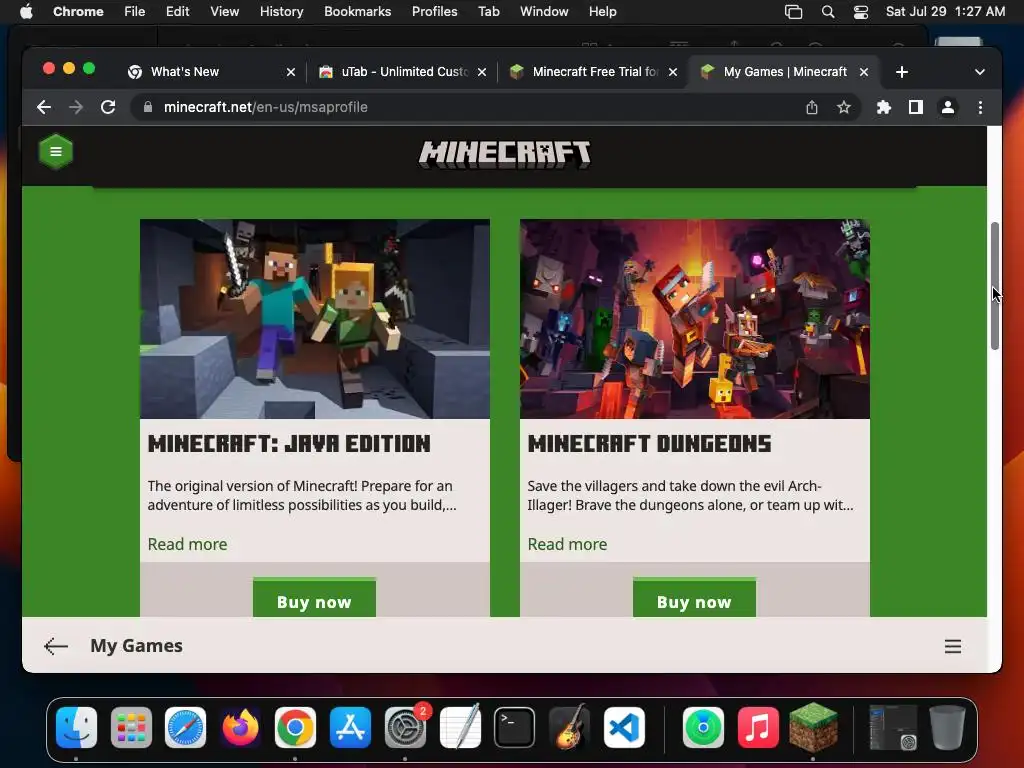The height and width of the screenshot is (768, 1024).
Task: Click Read more under Minecraft Dungeons
Action: click(x=568, y=544)
